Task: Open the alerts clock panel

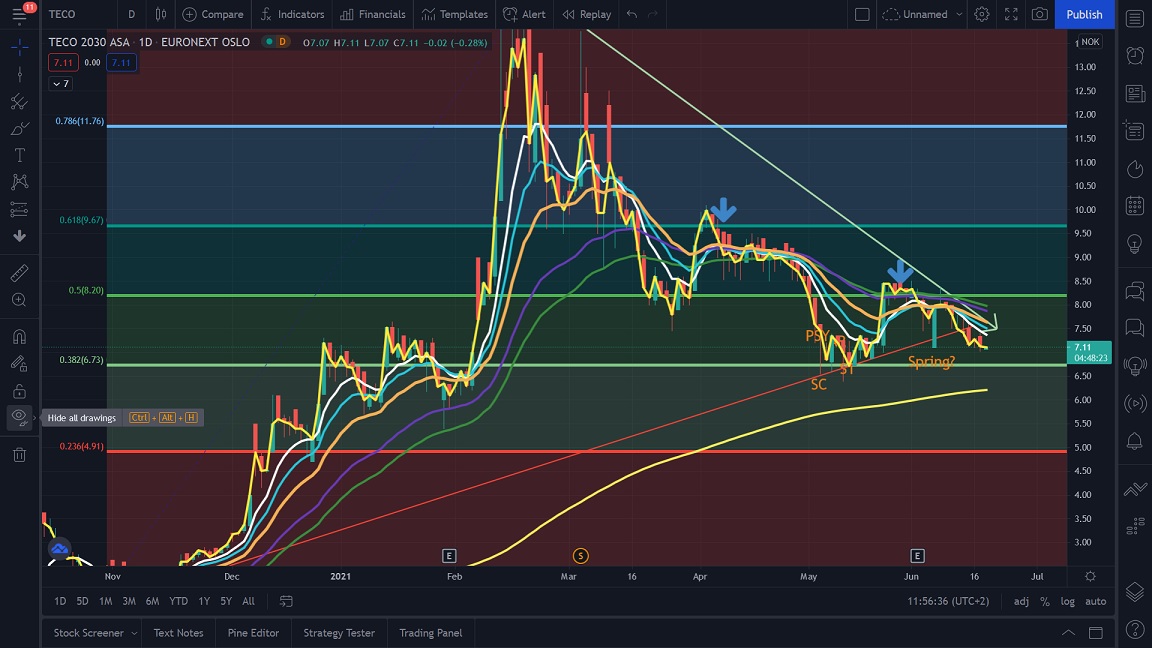Action: tap(1135, 55)
